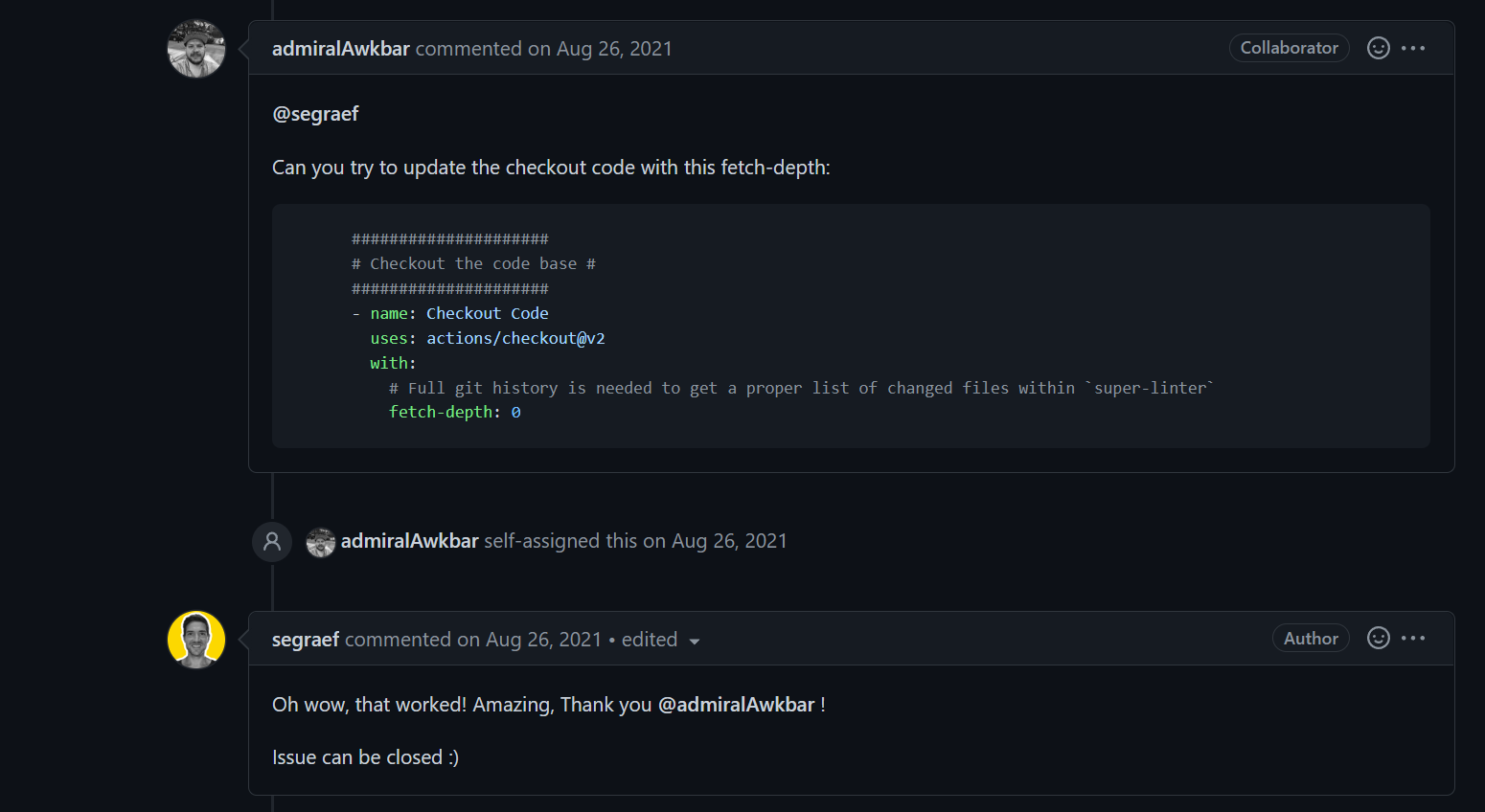Click the actions/checkout@v2 text in the code block

(x=515, y=337)
